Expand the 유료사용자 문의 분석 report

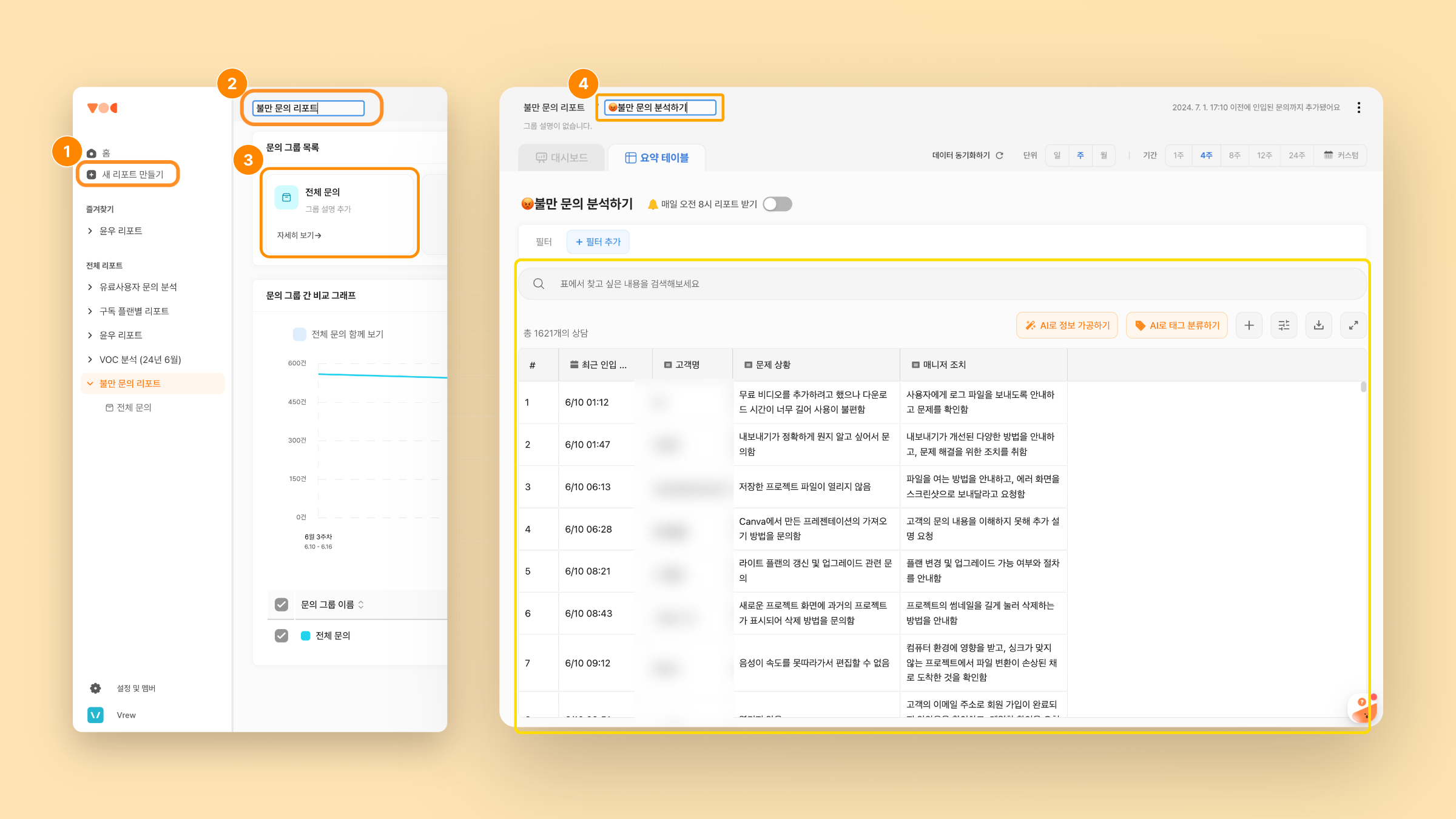[x=90, y=287]
